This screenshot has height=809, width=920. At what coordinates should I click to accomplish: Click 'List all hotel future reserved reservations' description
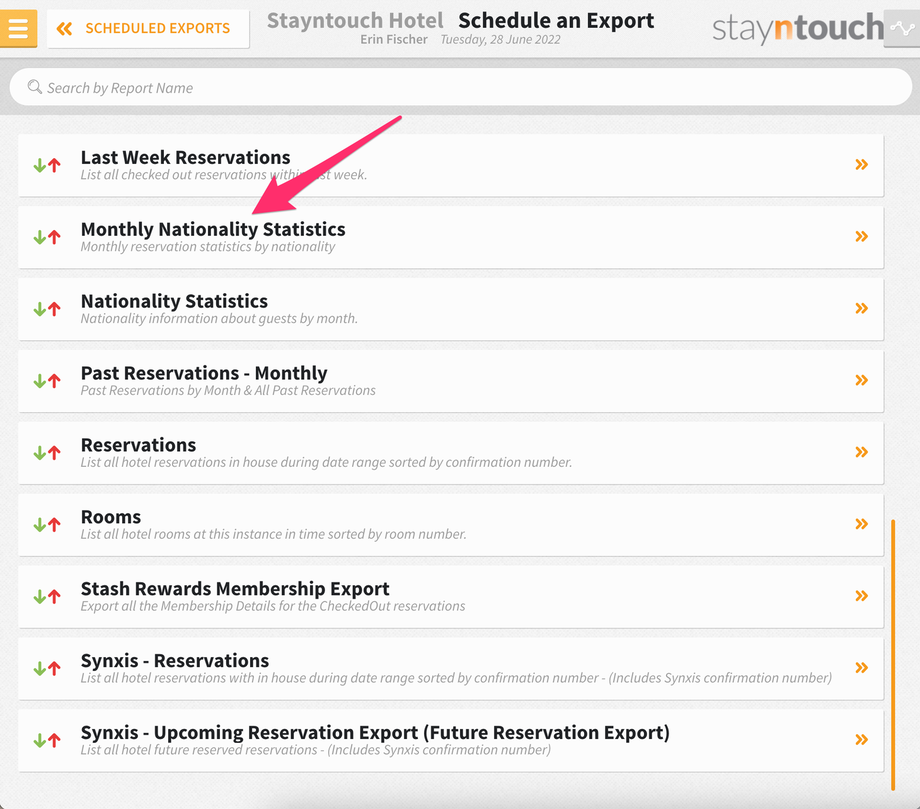click(316, 750)
